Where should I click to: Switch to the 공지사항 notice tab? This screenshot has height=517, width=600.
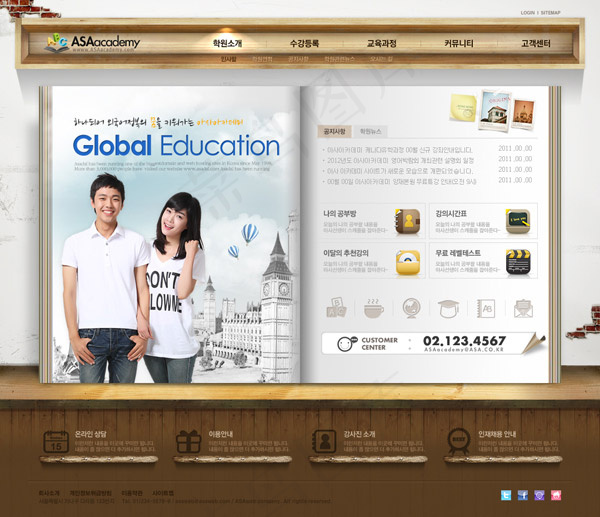tap(334, 131)
